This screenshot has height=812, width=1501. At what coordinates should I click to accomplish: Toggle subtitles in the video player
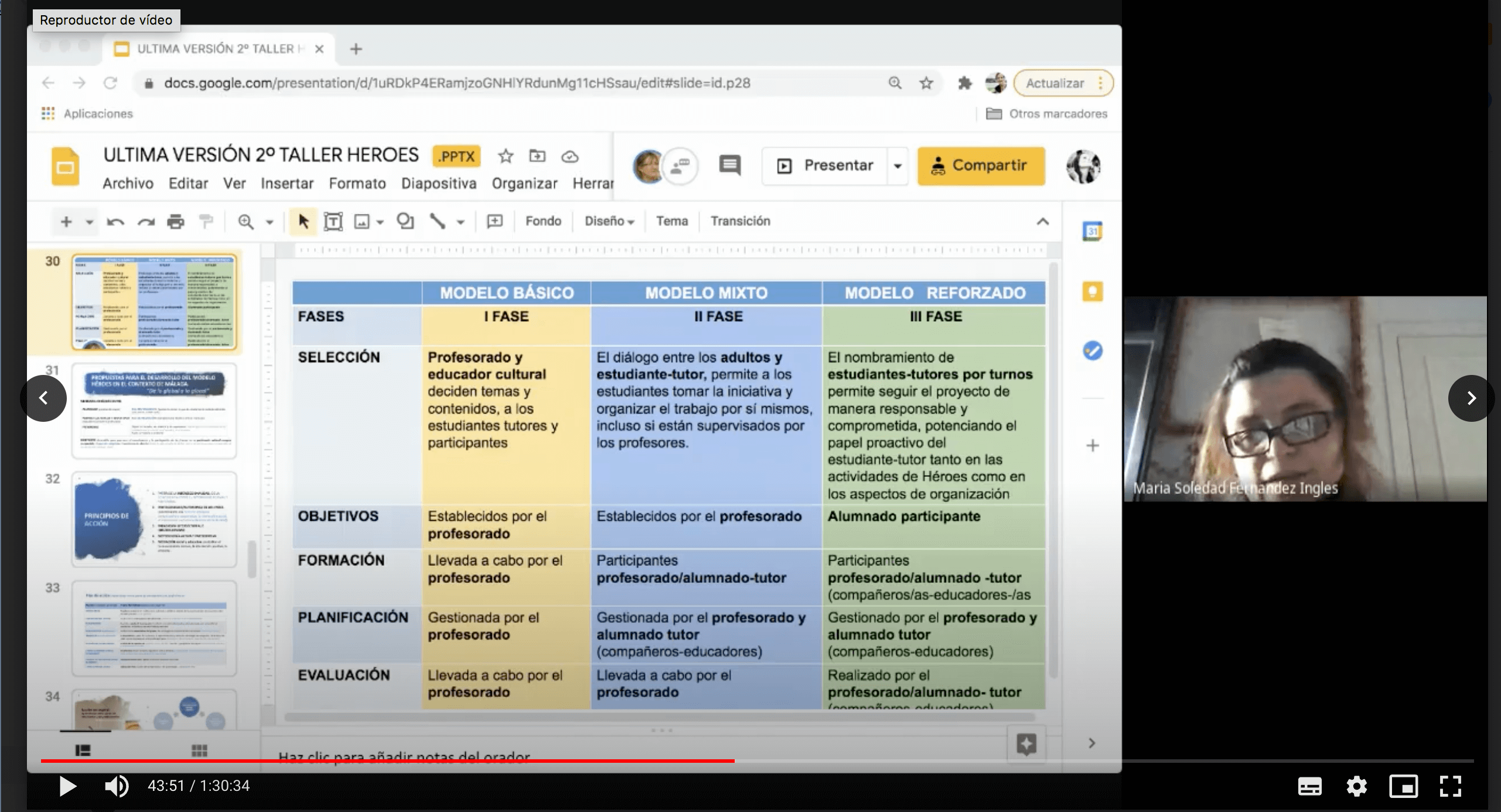click(x=1309, y=786)
